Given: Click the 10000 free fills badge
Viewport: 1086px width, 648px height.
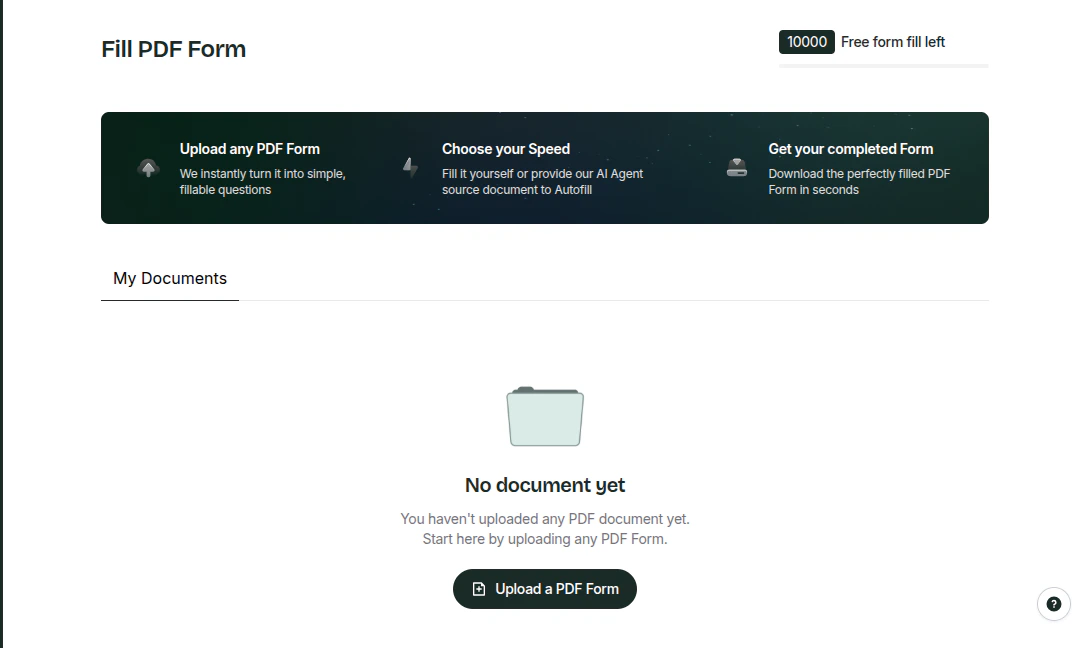Looking at the screenshot, I should (807, 42).
